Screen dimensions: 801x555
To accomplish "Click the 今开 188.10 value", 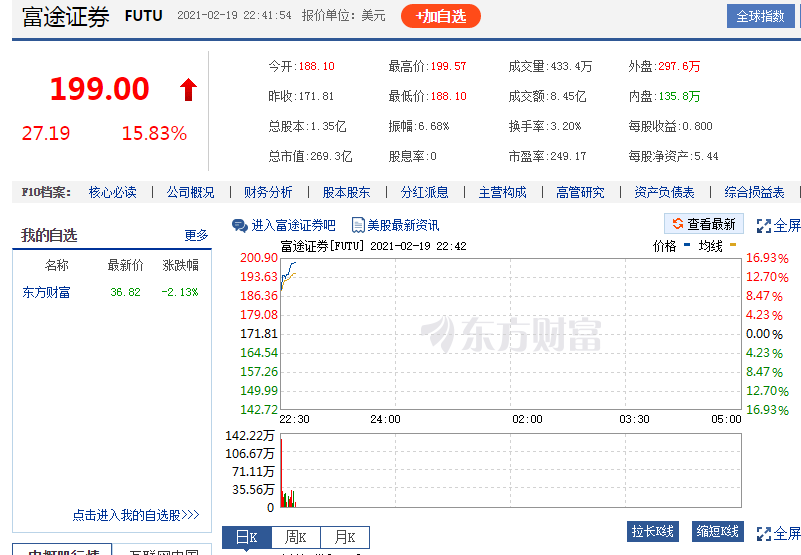I will click(x=317, y=66).
